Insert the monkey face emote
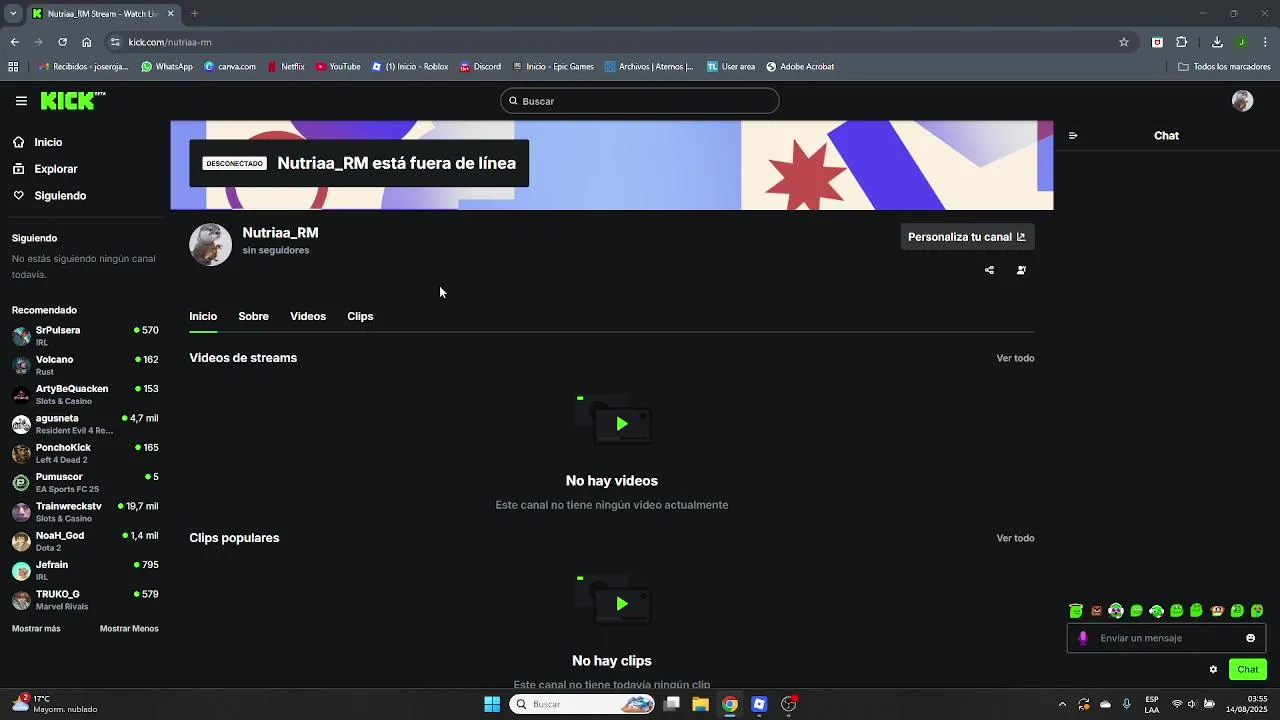Image resolution: width=1280 pixels, height=720 pixels. pyautogui.click(x=1217, y=611)
